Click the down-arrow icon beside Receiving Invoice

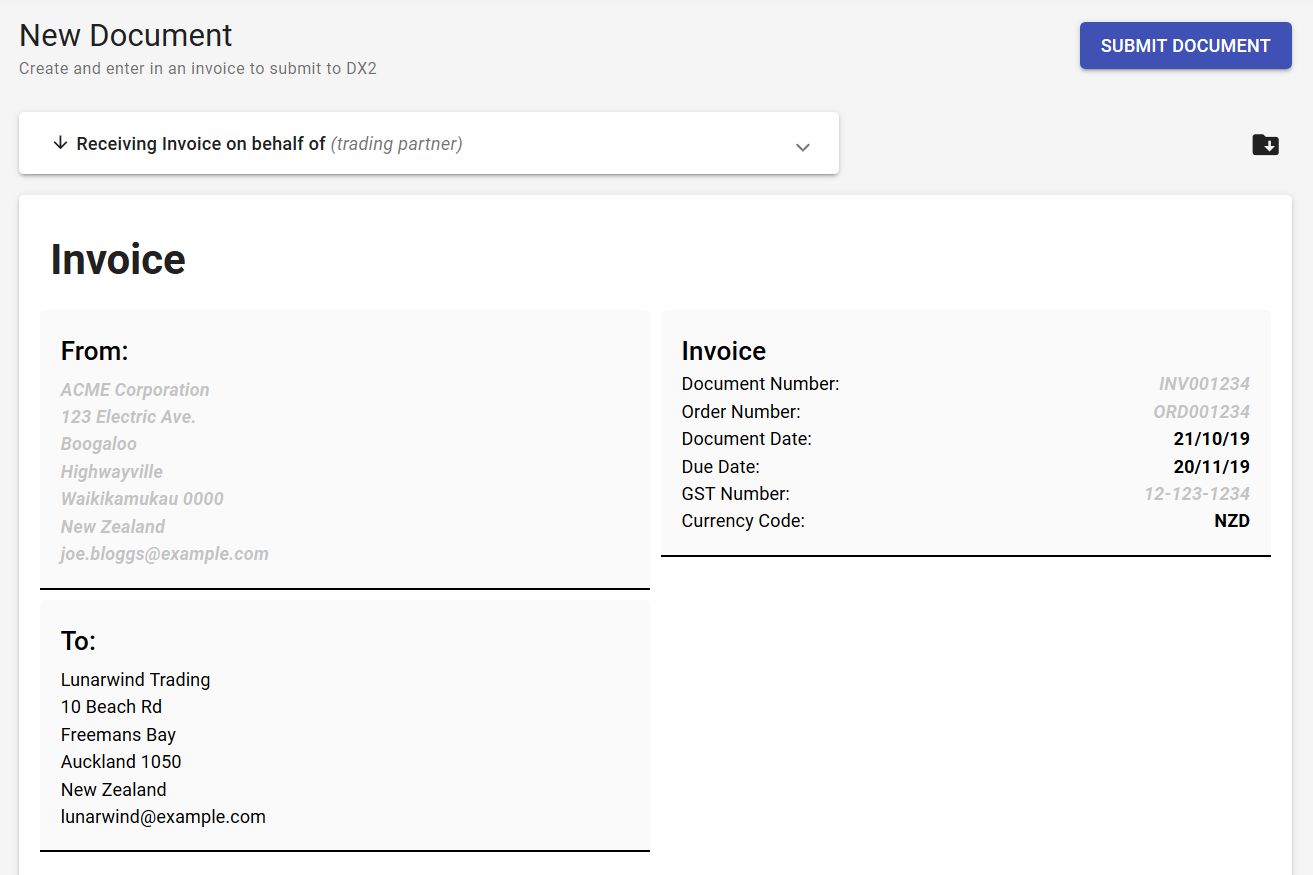(x=60, y=143)
